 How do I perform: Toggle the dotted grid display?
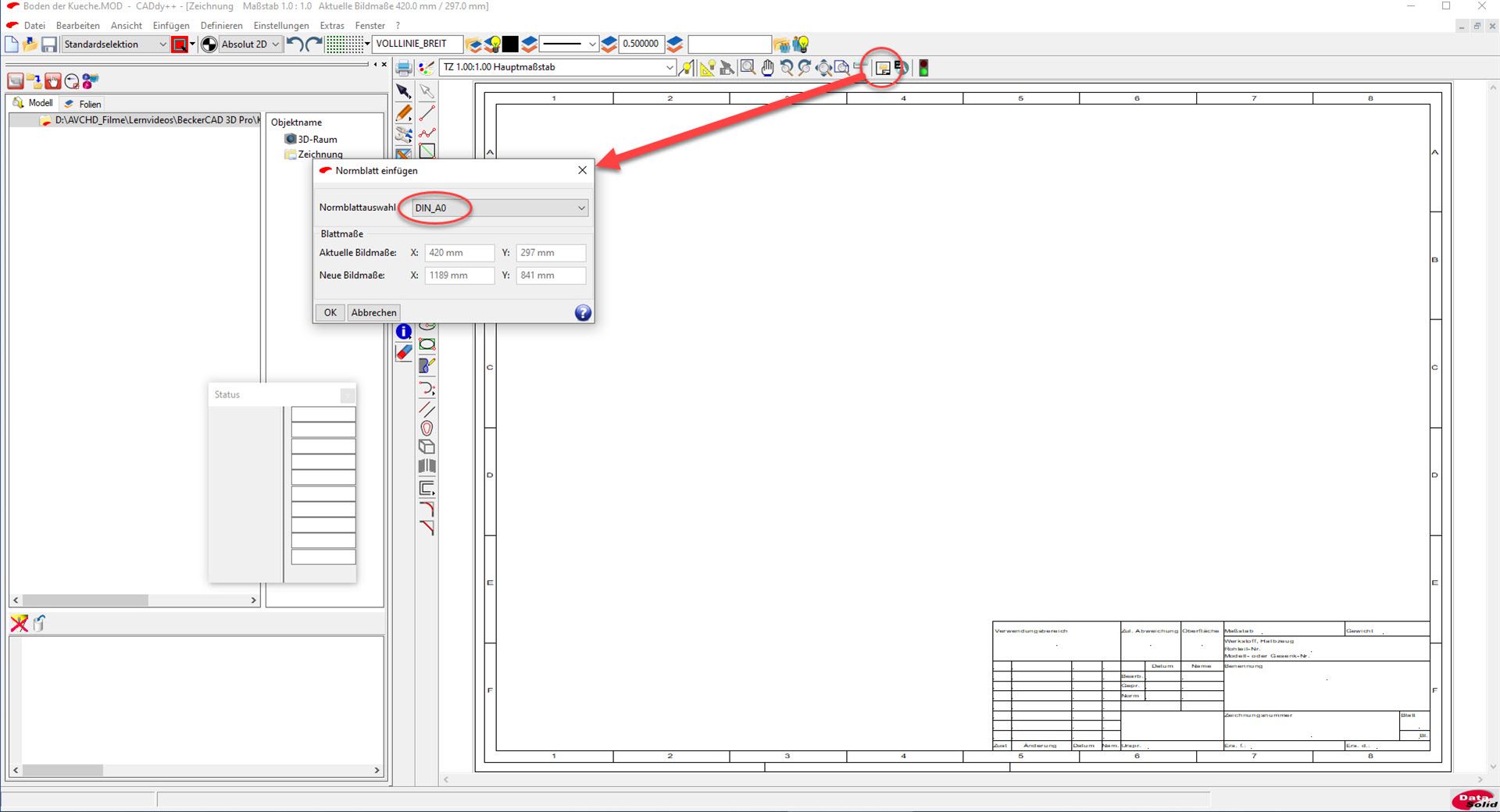[x=344, y=45]
